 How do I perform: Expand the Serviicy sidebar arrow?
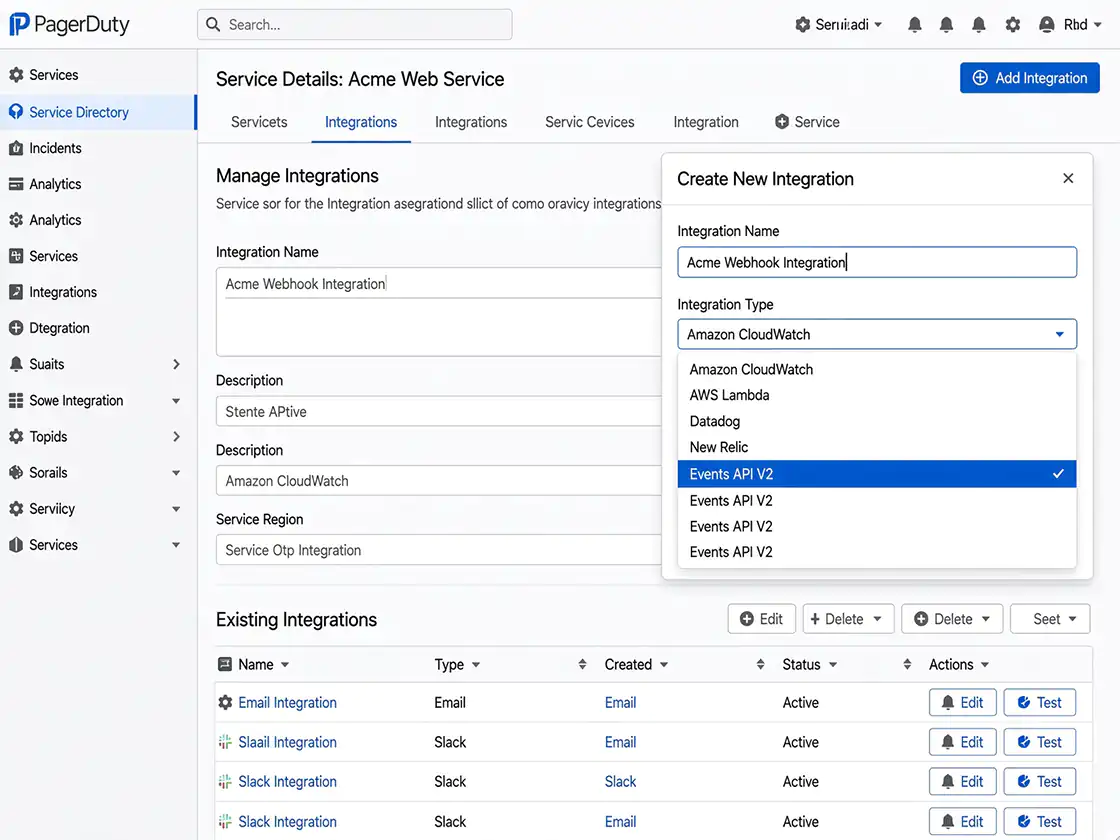tap(176, 509)
